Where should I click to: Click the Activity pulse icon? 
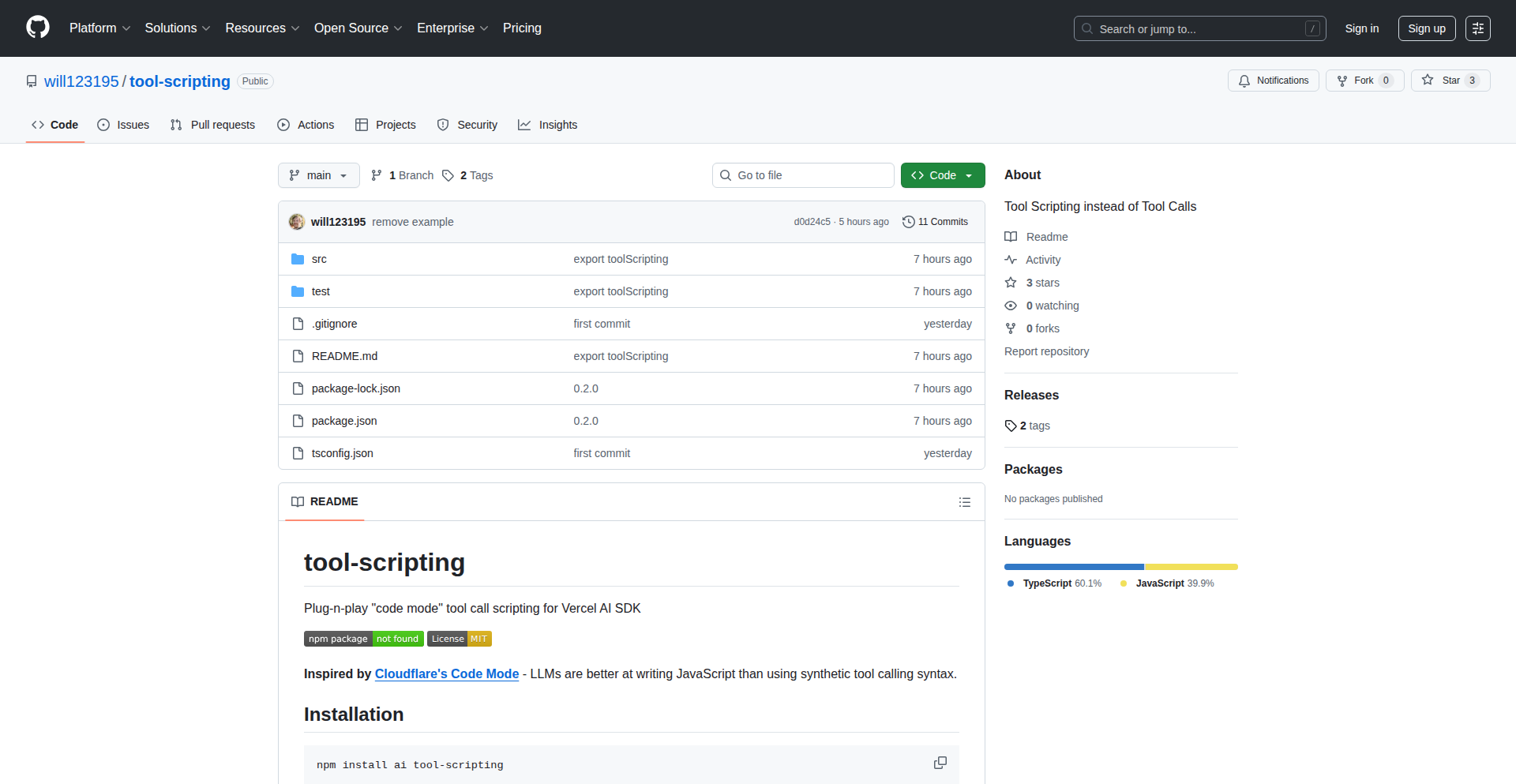coord(1011,260)
